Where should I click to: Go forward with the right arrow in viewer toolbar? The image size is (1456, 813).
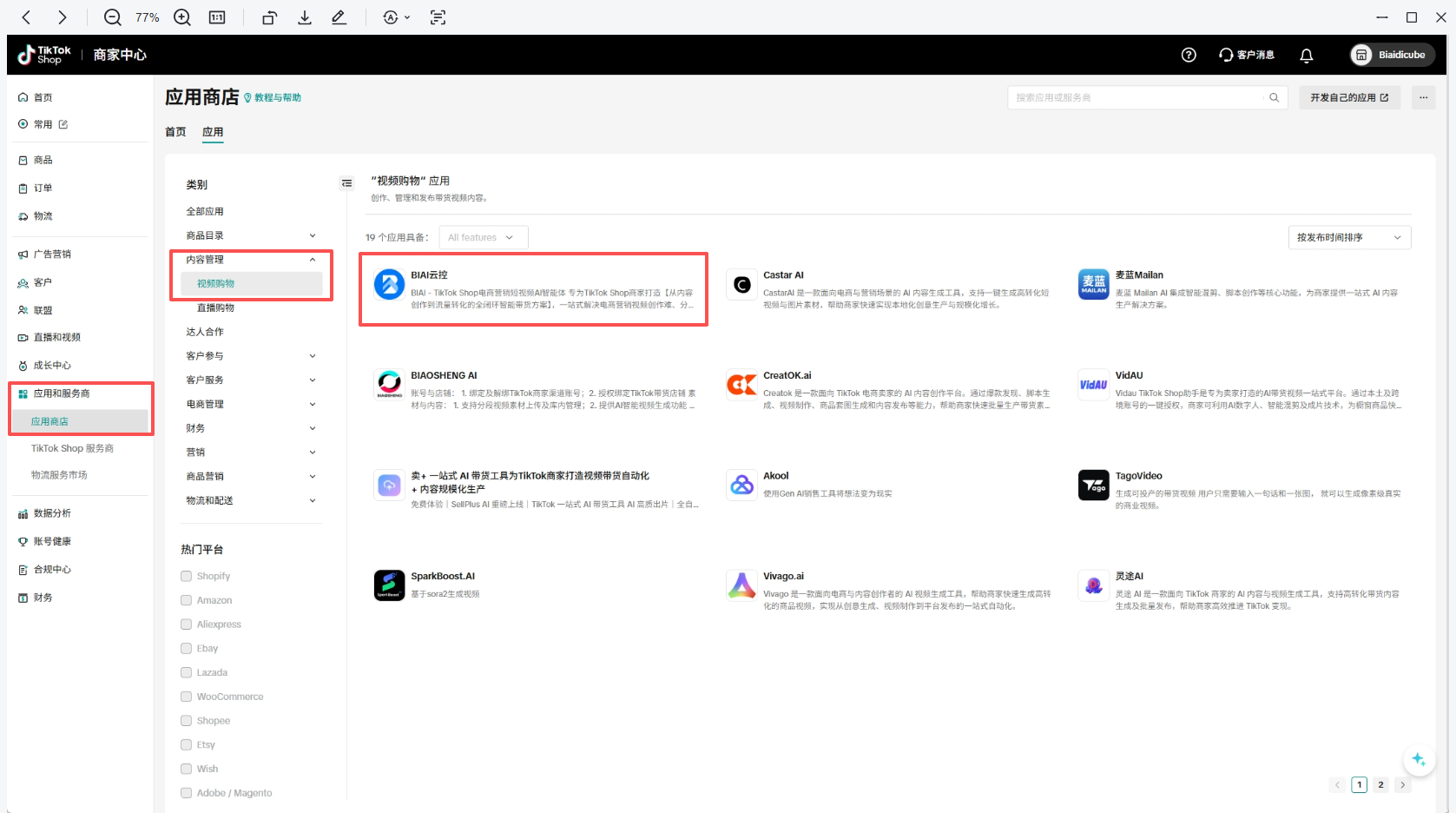point(62,17)
